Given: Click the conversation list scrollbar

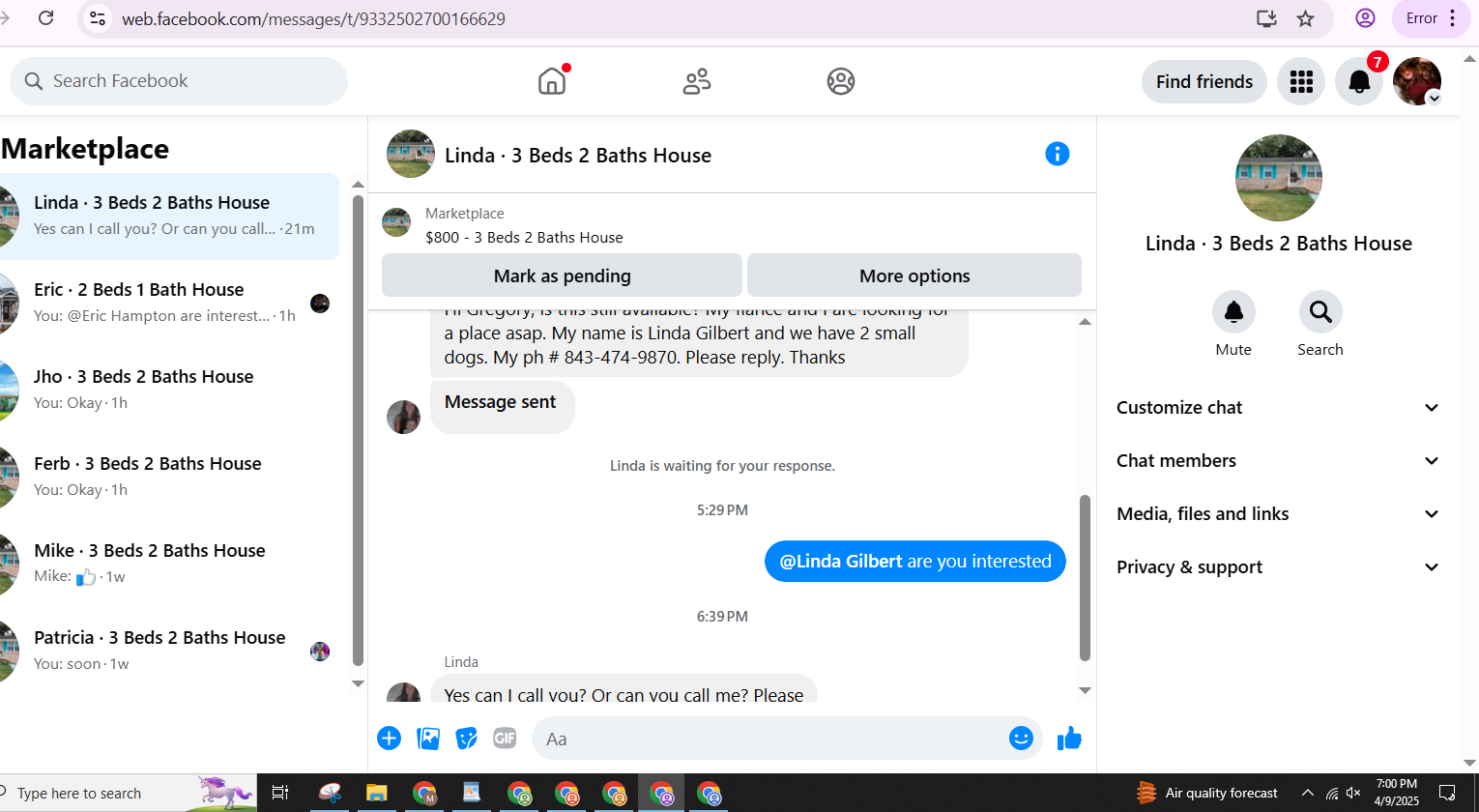Looking at the screenshot, I should pos(358,430).
